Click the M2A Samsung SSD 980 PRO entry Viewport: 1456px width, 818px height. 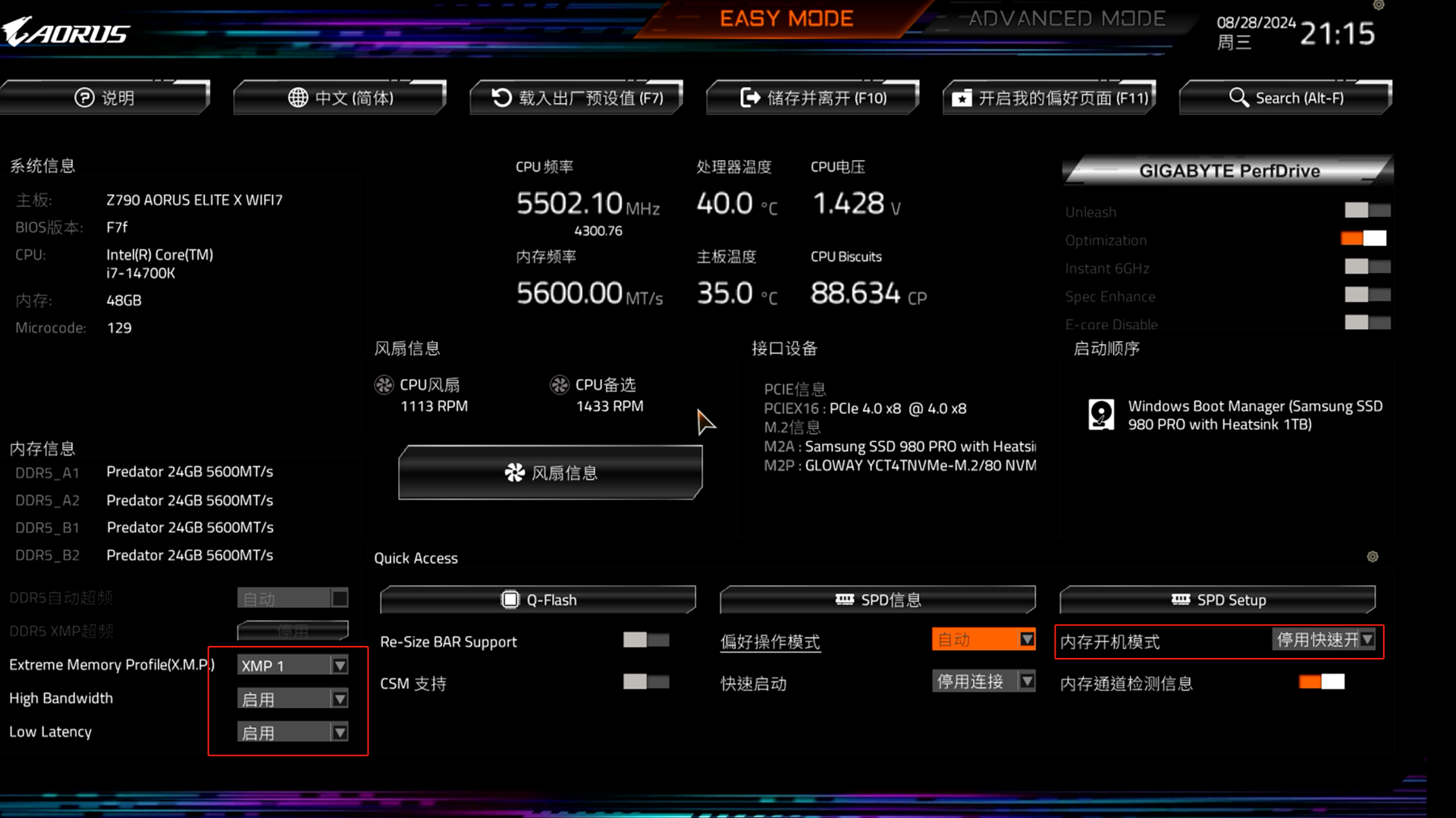click(x=900, y=447)
